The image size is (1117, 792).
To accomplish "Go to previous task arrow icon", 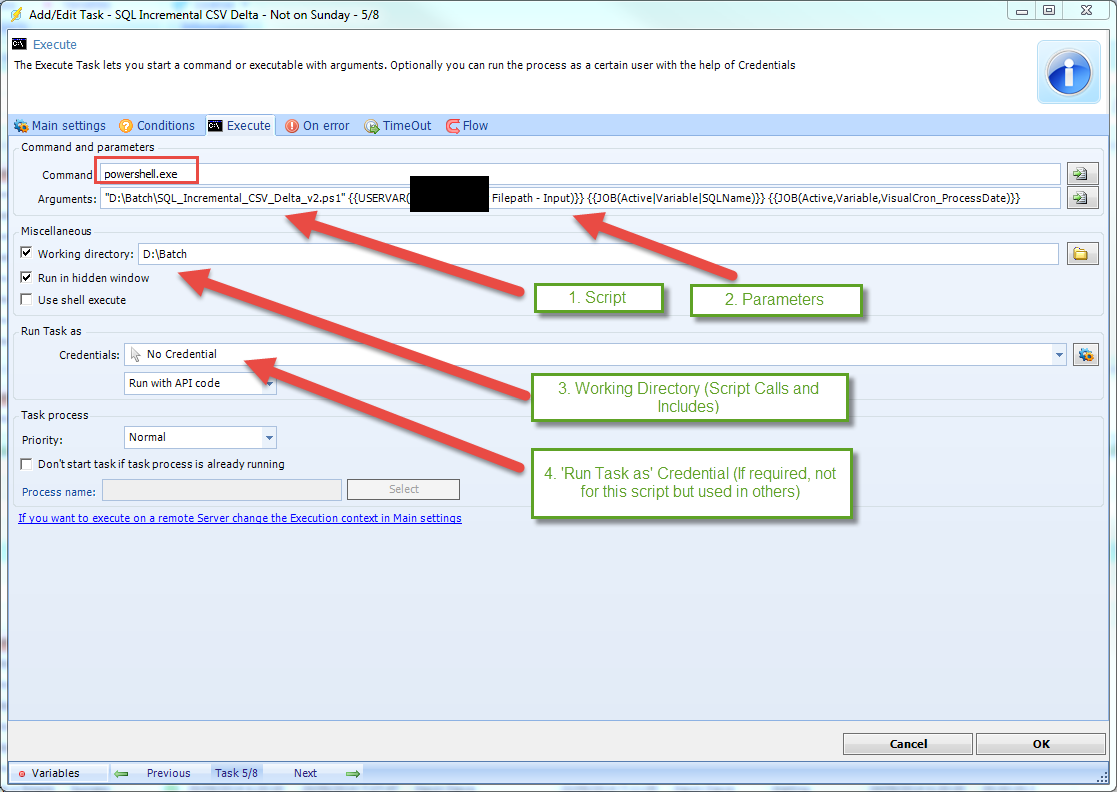I will (x=121, y=773).
